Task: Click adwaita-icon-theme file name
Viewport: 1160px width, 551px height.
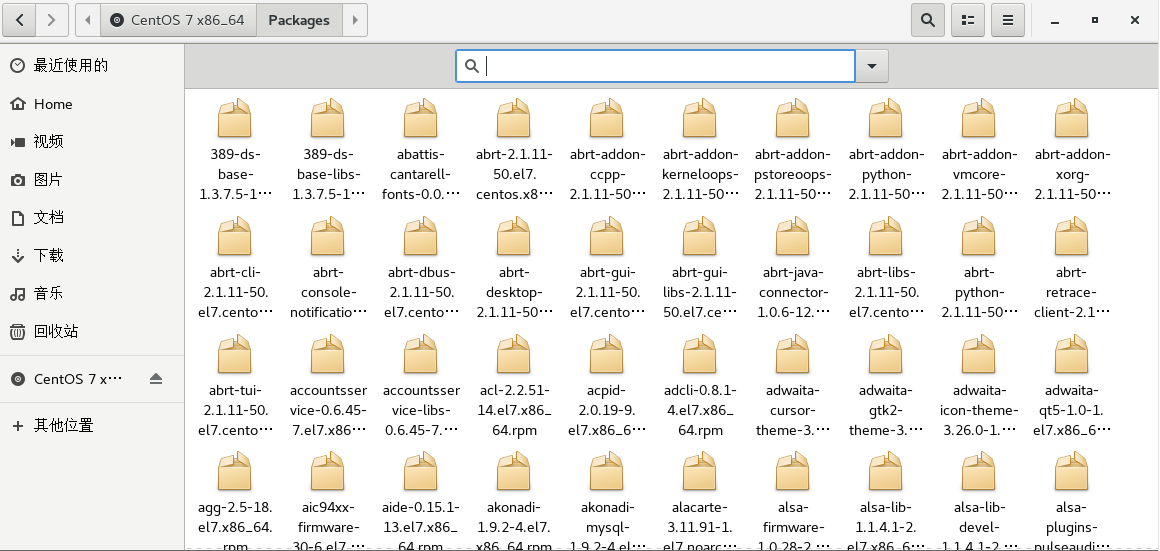Action: coord(979,410)
